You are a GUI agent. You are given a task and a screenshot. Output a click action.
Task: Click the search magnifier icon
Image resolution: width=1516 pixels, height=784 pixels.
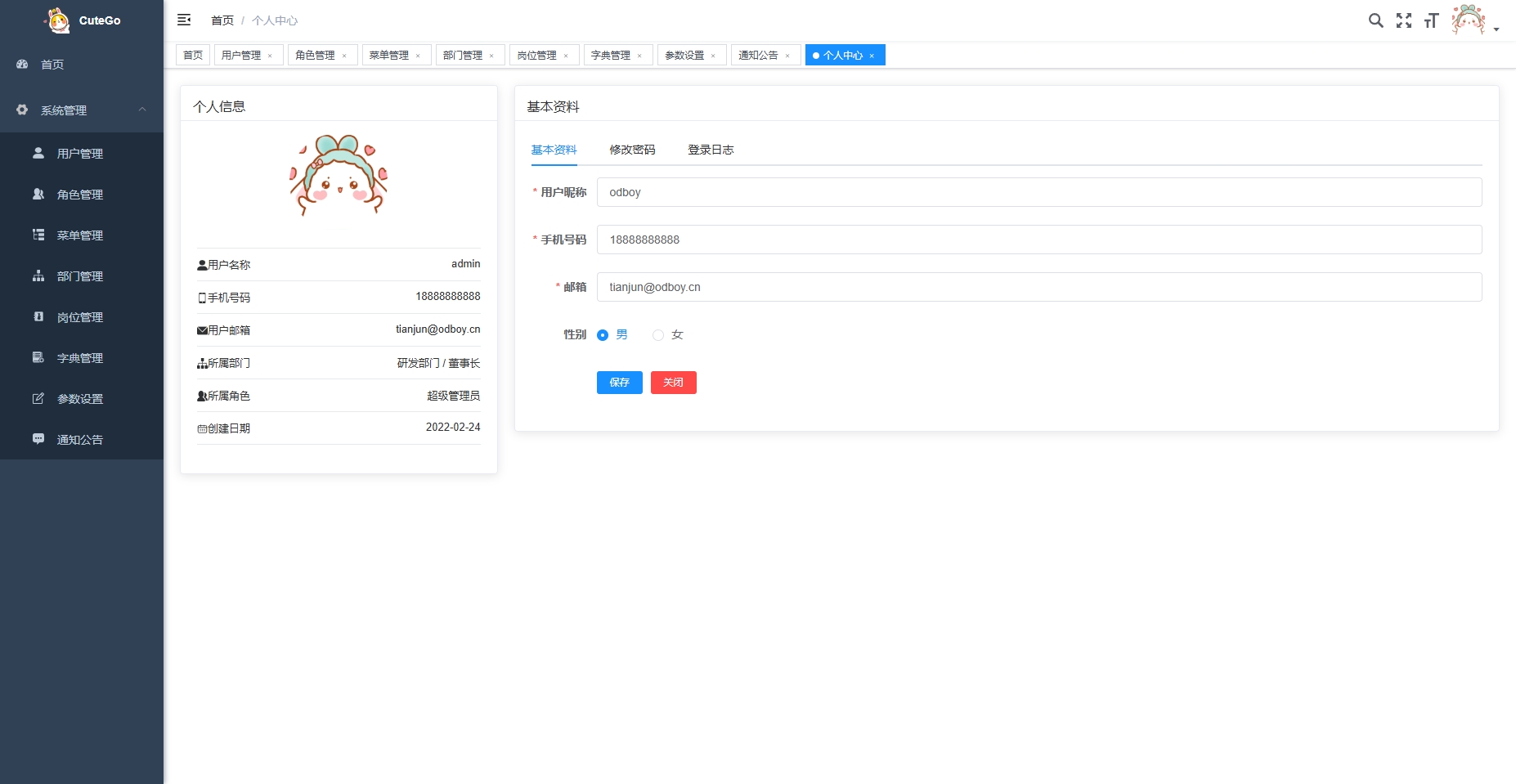[1376, 20]
